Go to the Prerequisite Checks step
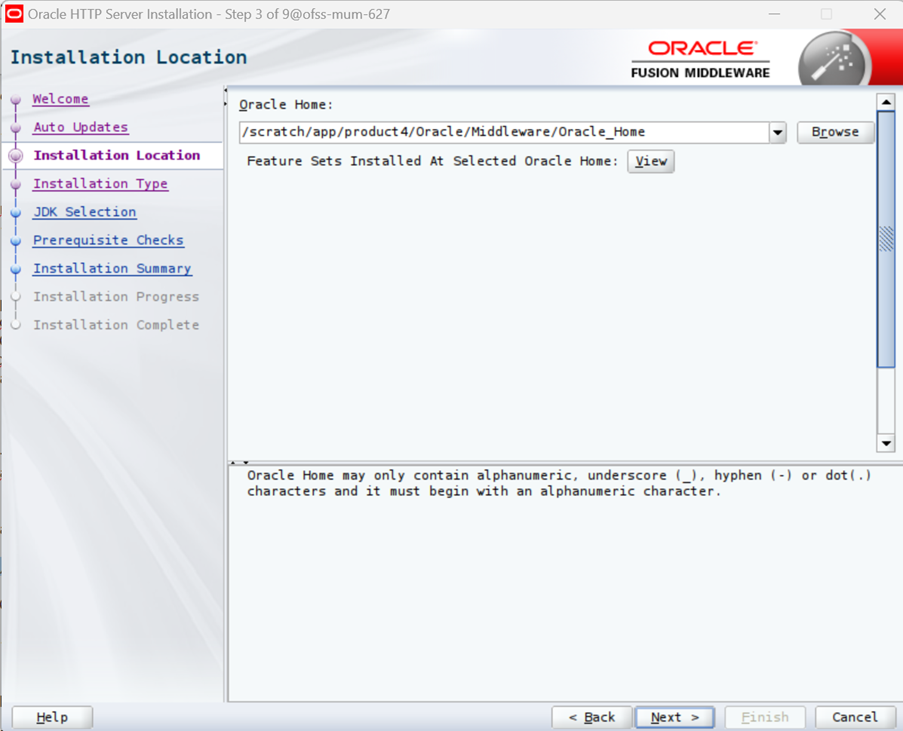The width and height of the screenshot is (903, 731). tap(108, 240)
